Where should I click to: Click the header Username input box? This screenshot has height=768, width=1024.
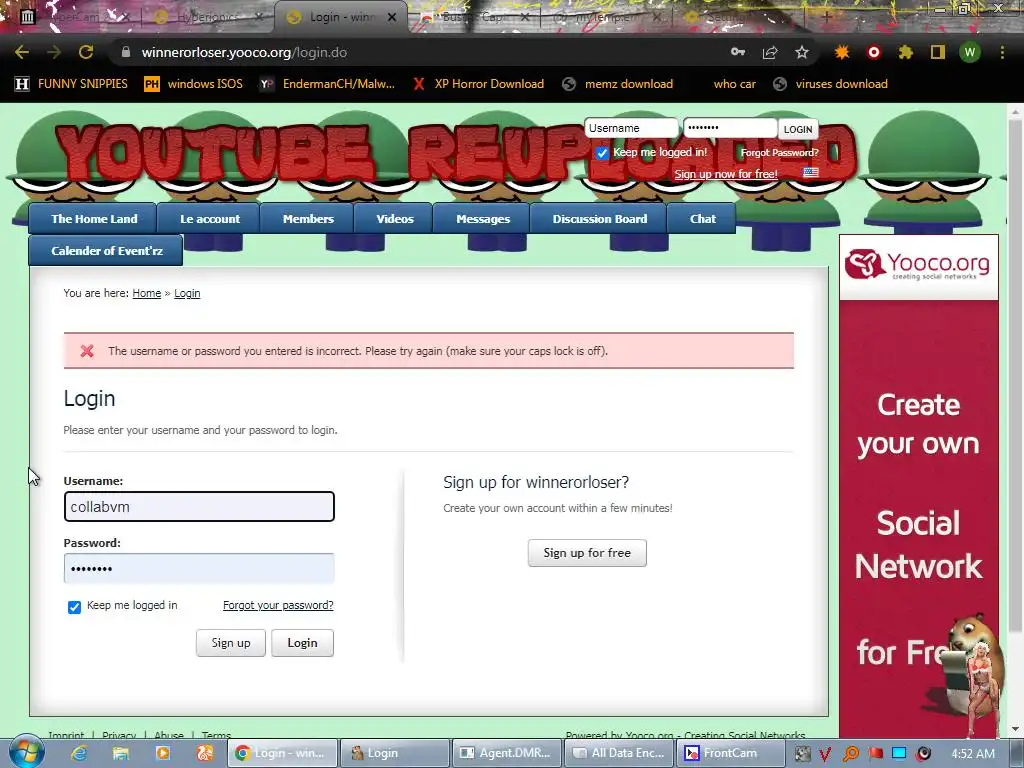(631, 129)
